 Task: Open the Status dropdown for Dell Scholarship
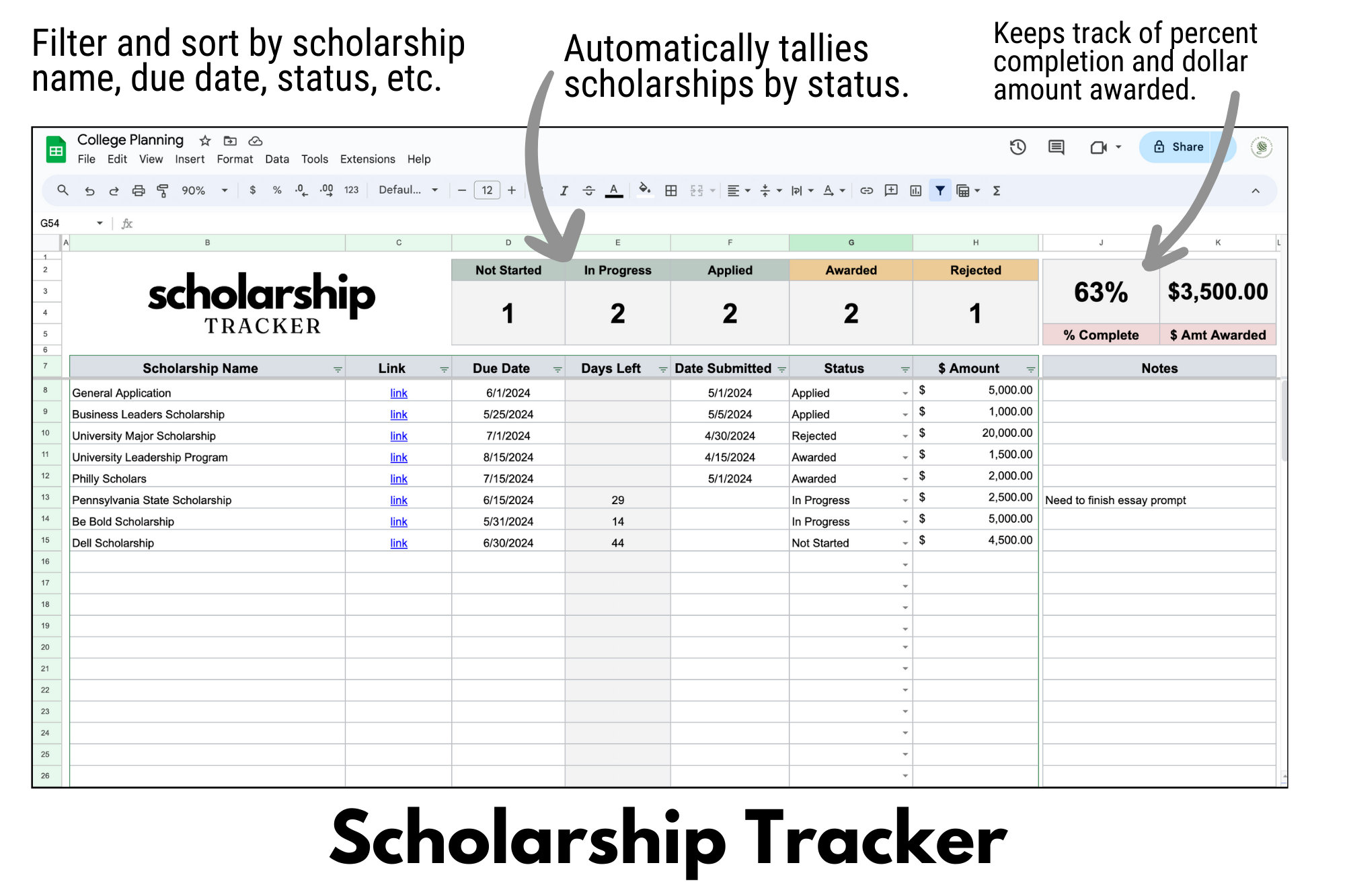coord(905,542)
